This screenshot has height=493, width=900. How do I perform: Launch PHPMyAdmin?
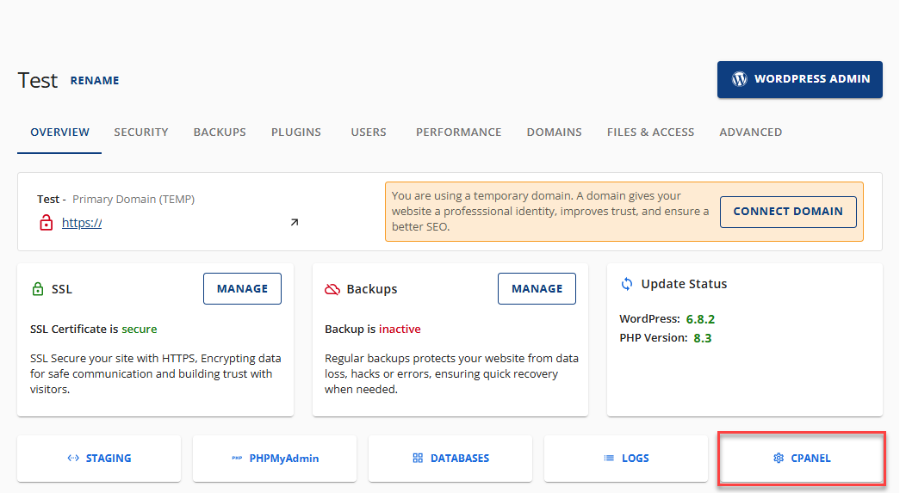[275, 458]
